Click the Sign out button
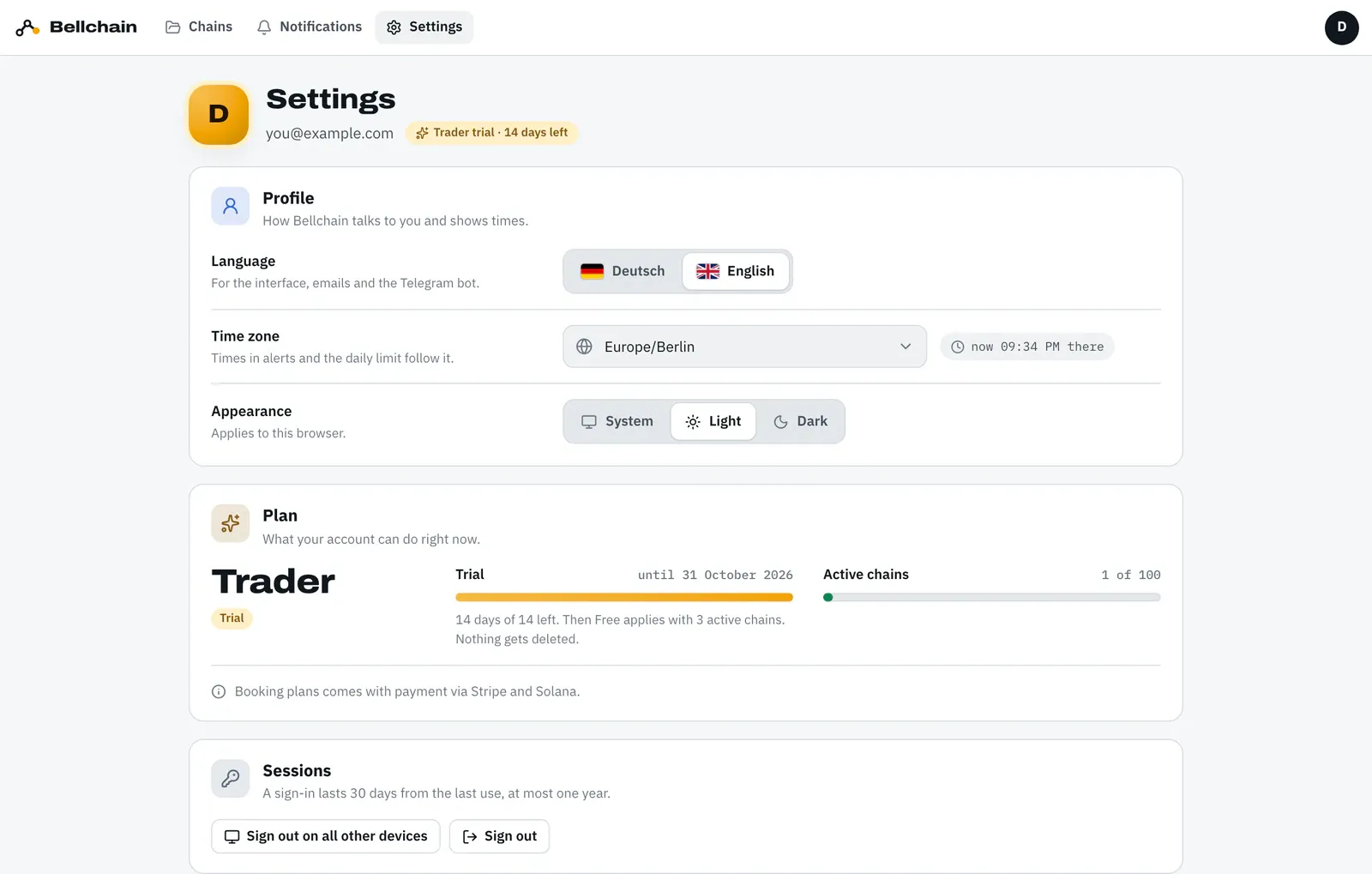Viewport: 1372px width, 874px height. click(x=499, y=836)
